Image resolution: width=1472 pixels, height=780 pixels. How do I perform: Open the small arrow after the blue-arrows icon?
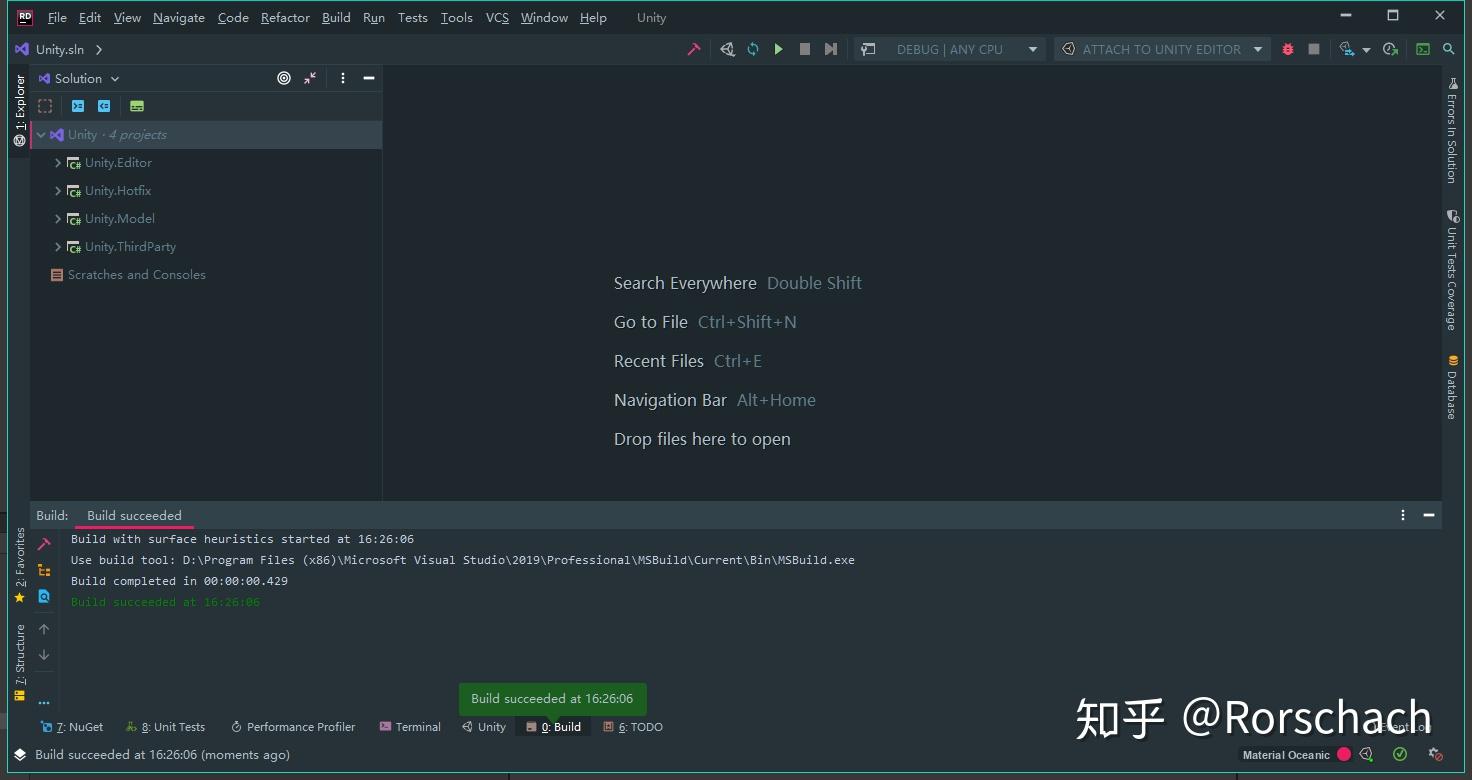[x=1366, y=50]
